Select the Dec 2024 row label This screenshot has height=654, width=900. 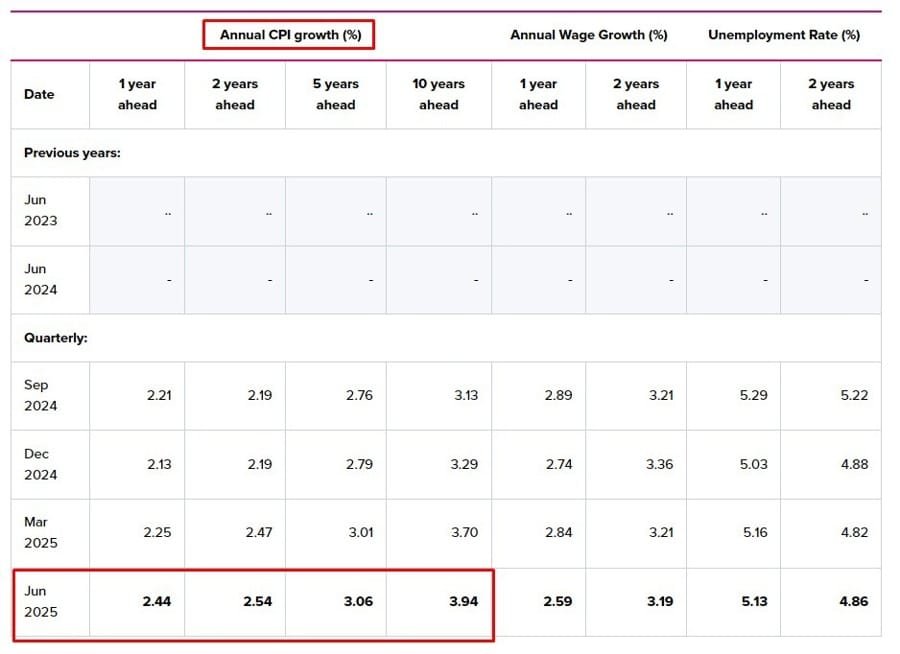(41, 464)
